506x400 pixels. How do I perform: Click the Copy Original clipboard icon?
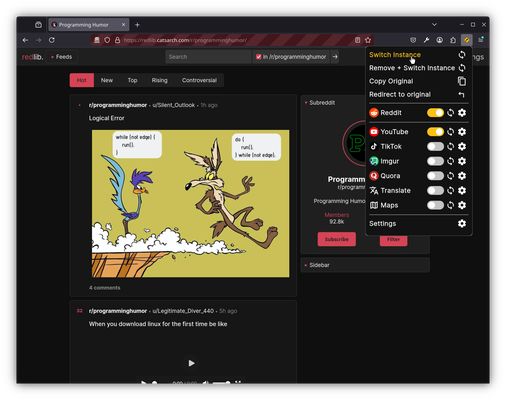click(462, 81)
